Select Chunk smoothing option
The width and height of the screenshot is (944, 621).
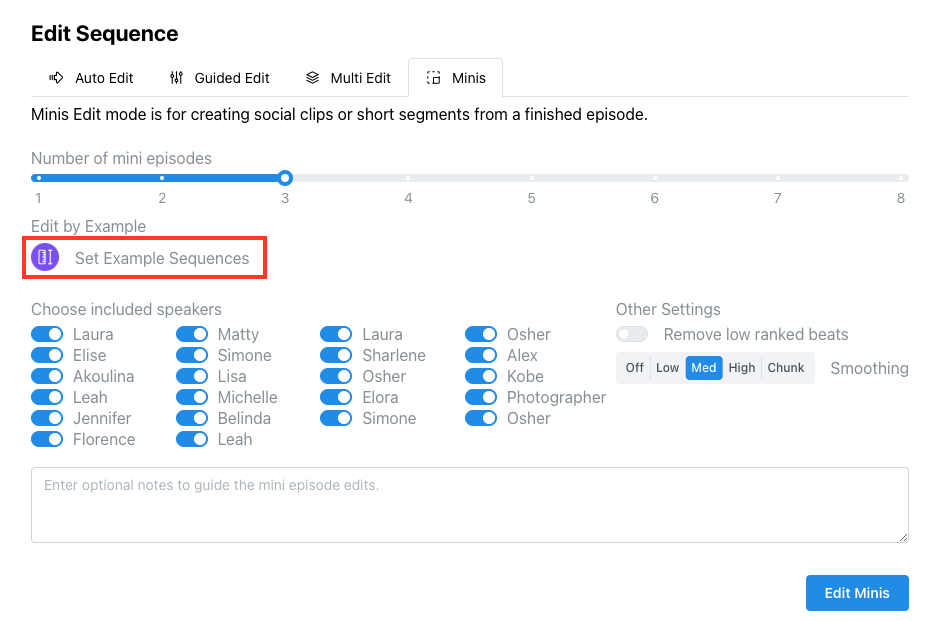(786, 368)
